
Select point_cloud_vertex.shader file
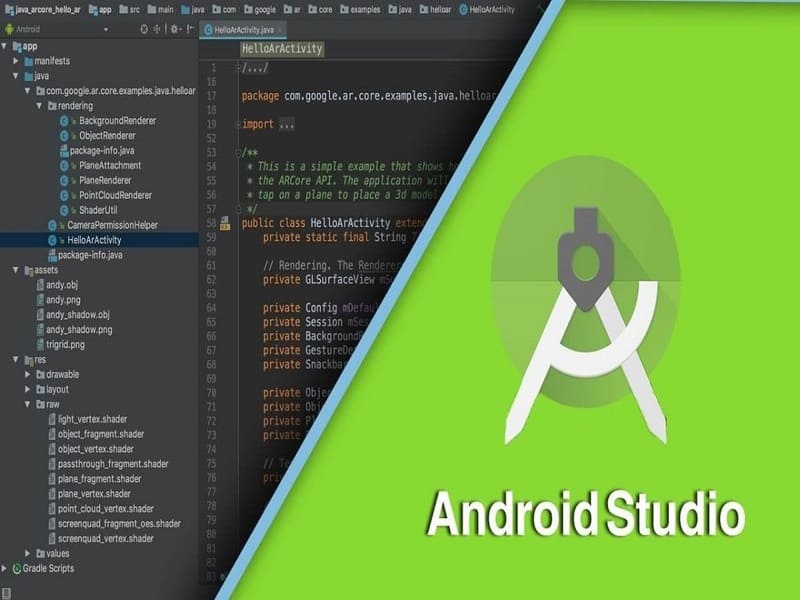(x=101, y=509)
